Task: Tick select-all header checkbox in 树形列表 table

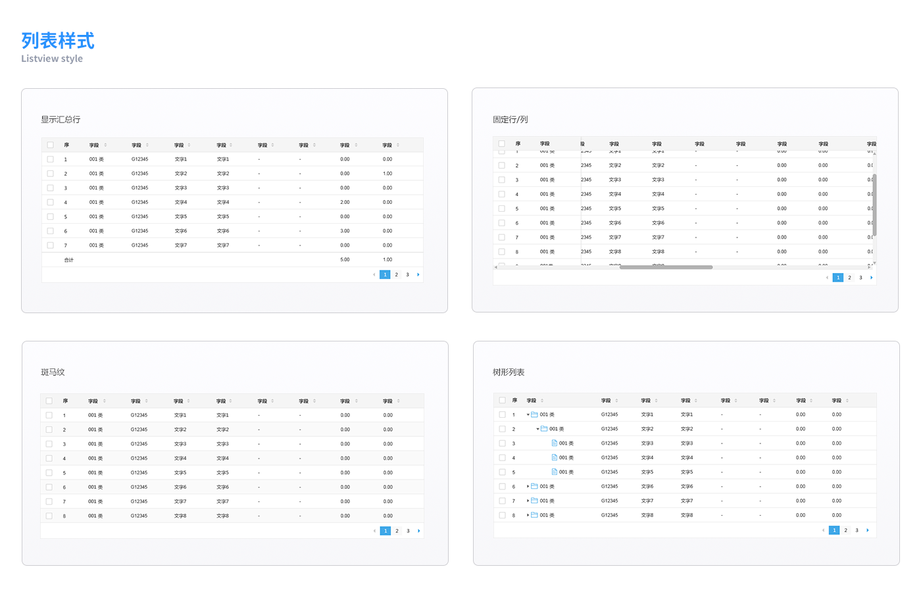Action: click(502, 400)
